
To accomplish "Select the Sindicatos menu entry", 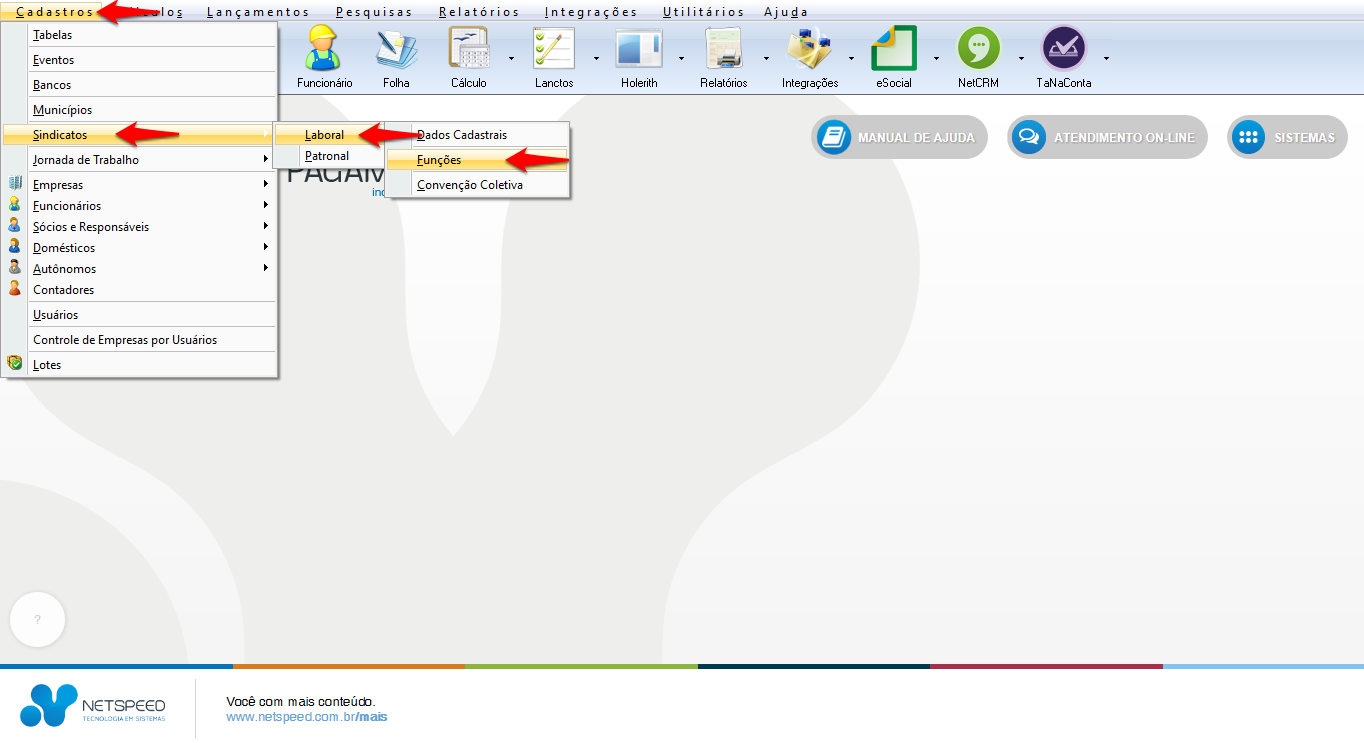I will pyautogui.click(x=140, y=135).
